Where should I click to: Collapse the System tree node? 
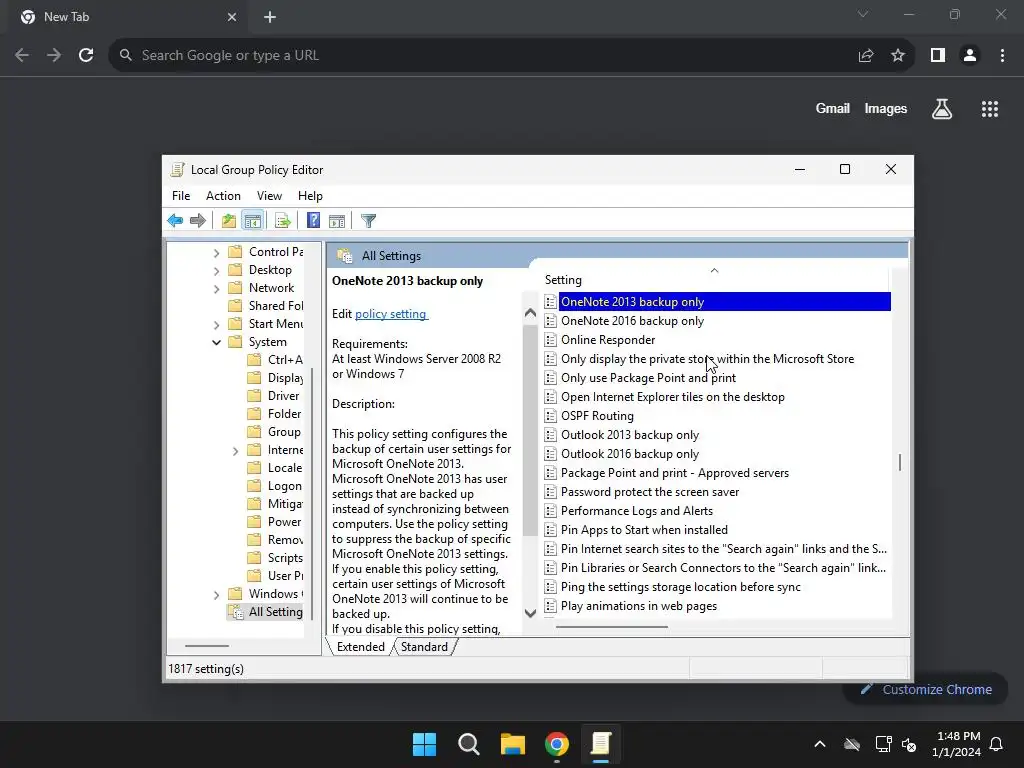pyautogui.click(x=217, y=342)
